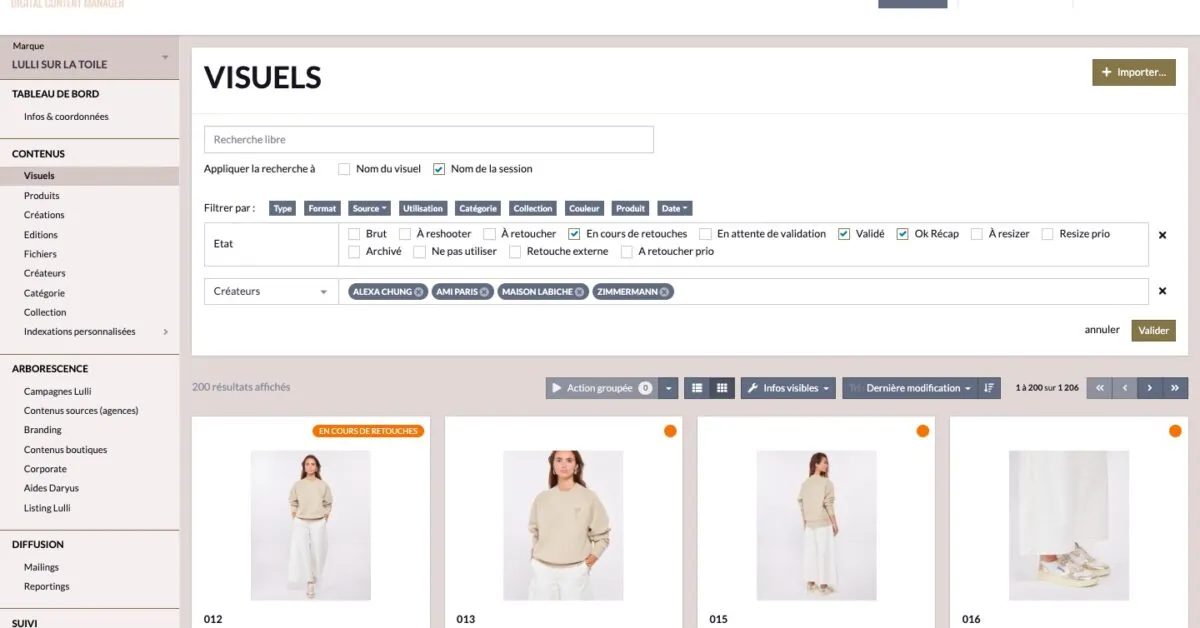Image resolution: width=1200 pixels, height=628 pixels.
Task: Click the Importer button
Action: (x=1133, y=72)
